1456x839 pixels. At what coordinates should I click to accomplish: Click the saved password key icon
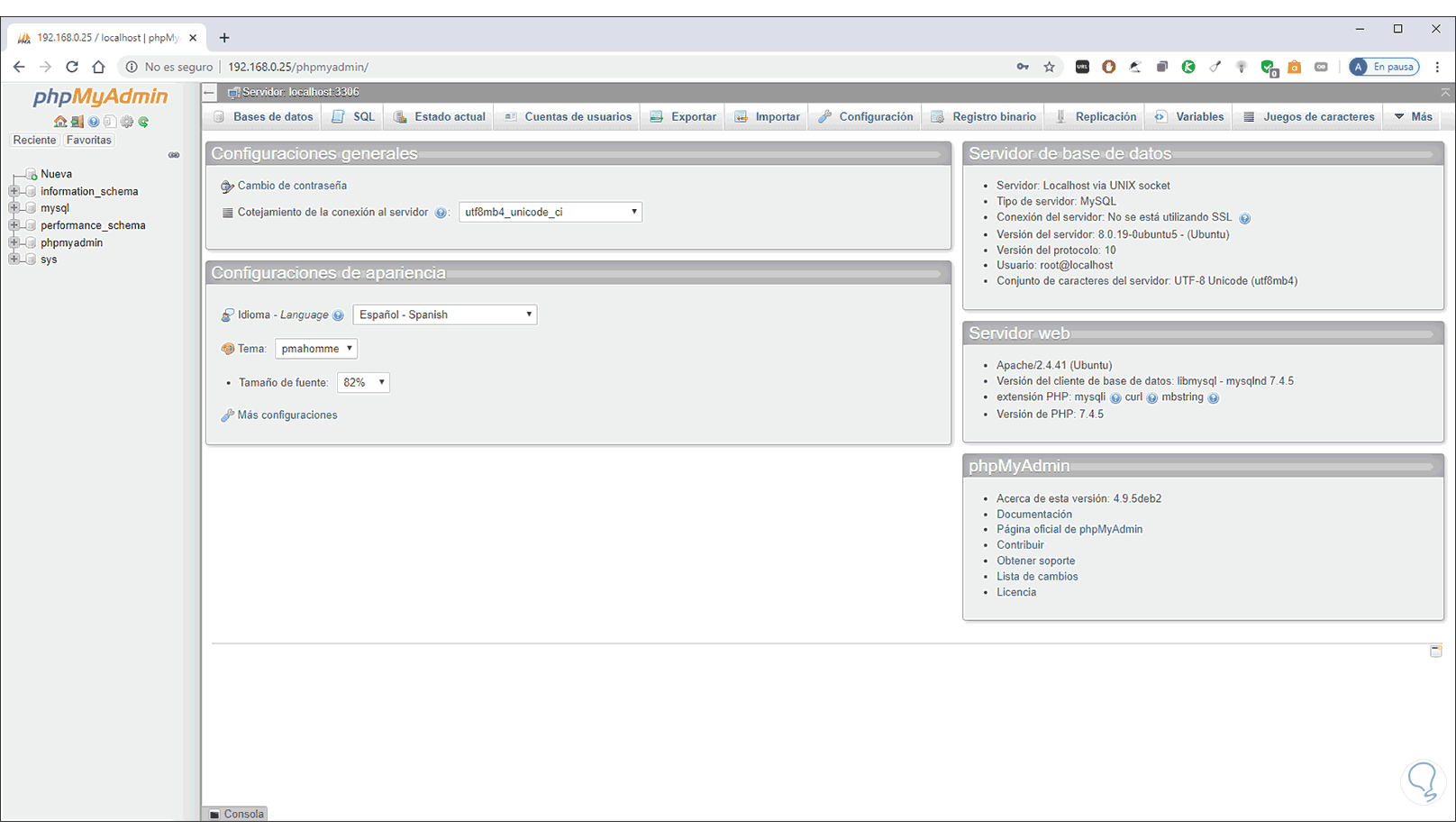(1023, 67)
